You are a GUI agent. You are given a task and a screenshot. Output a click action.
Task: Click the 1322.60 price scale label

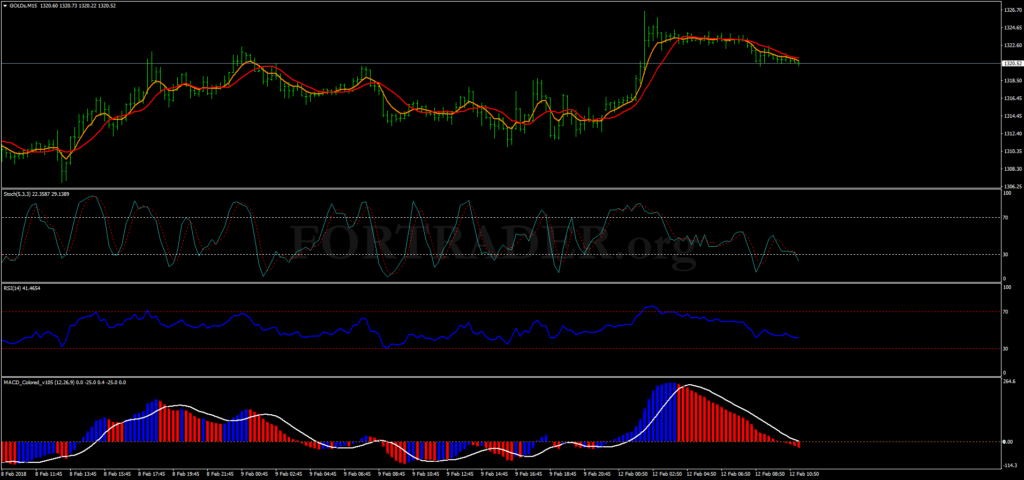1012,46
